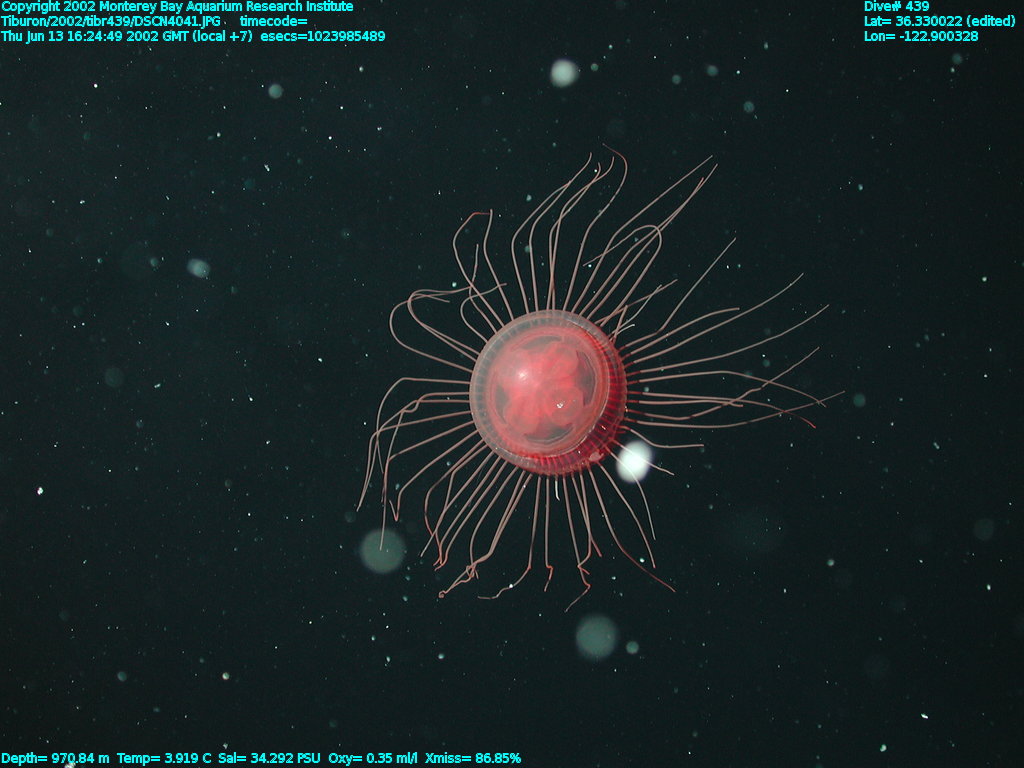Select the Lon= -122.900328 reading
1024x768 pixels.
click(921, 36)
